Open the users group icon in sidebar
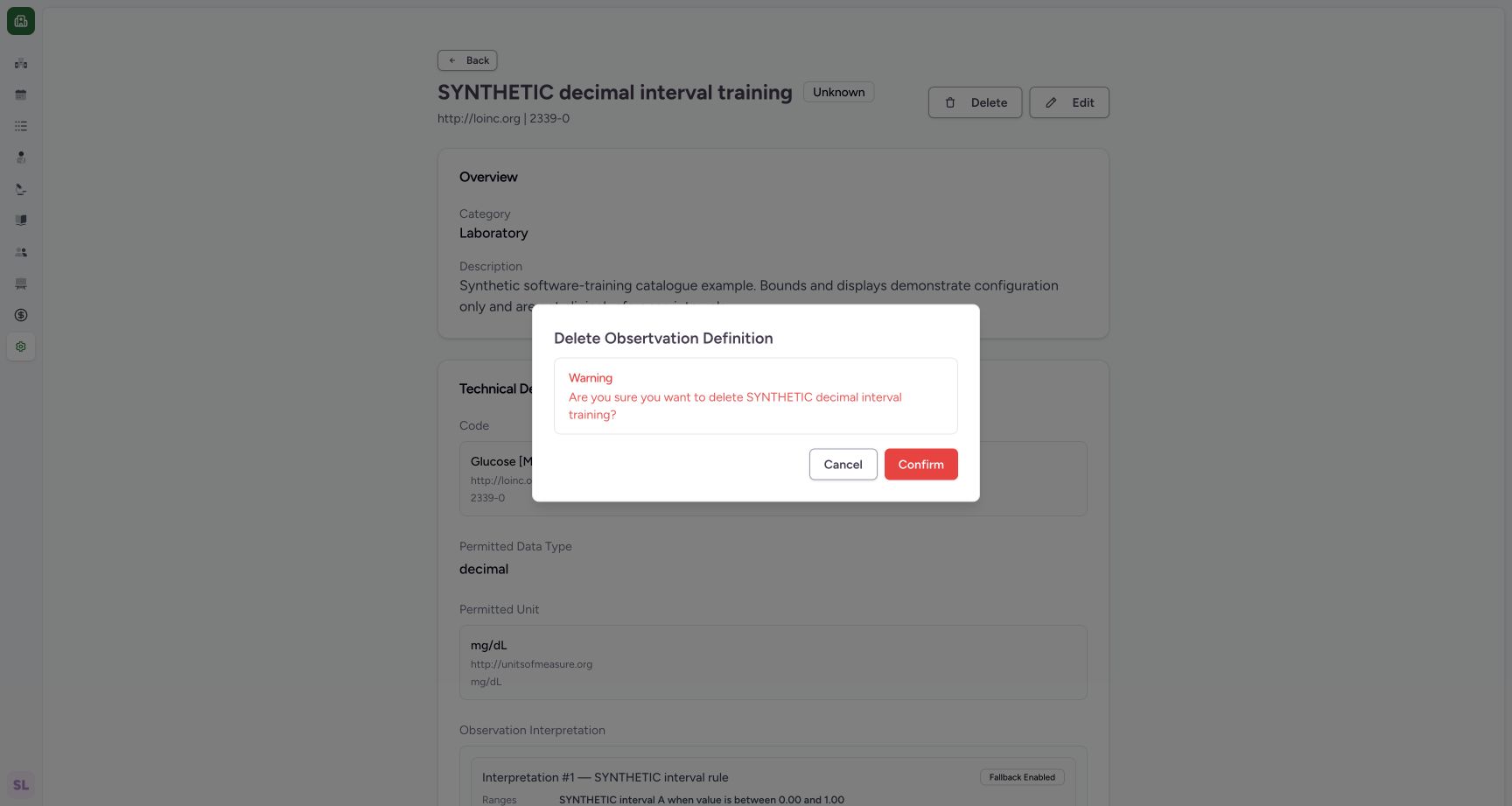 click(21, 252)
